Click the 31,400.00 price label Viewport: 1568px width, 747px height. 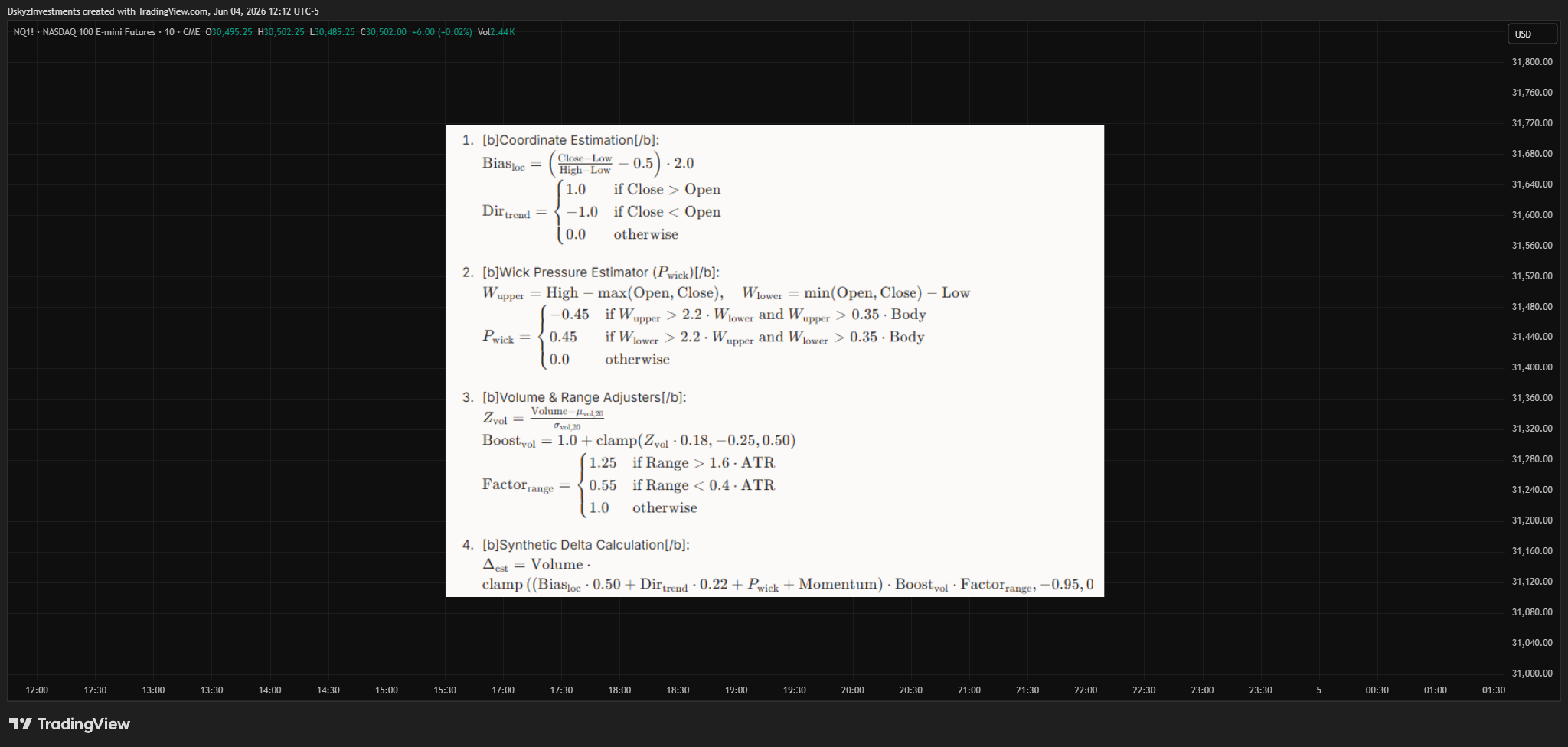coord(1532,367)
